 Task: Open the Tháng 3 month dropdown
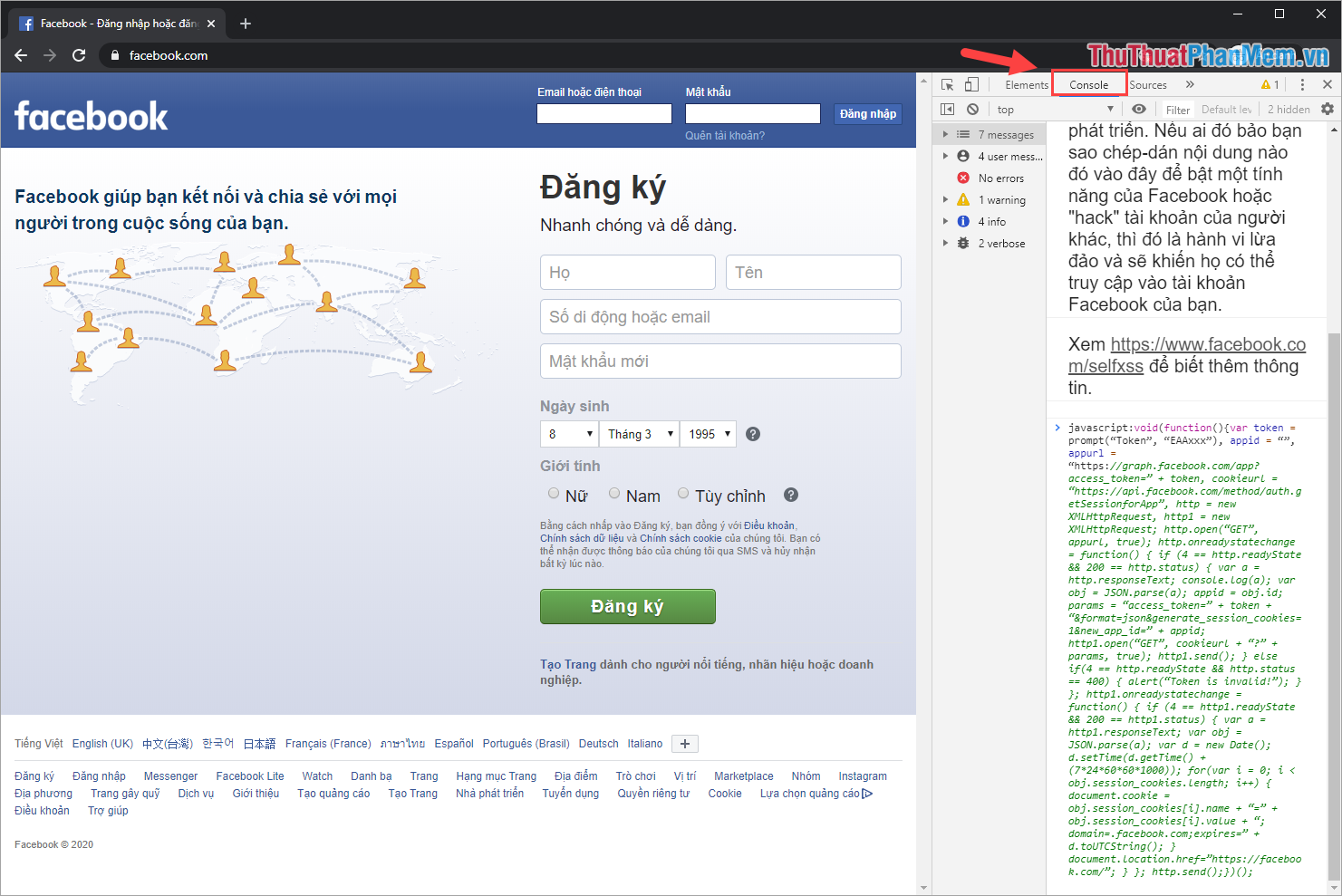[639, 434]
